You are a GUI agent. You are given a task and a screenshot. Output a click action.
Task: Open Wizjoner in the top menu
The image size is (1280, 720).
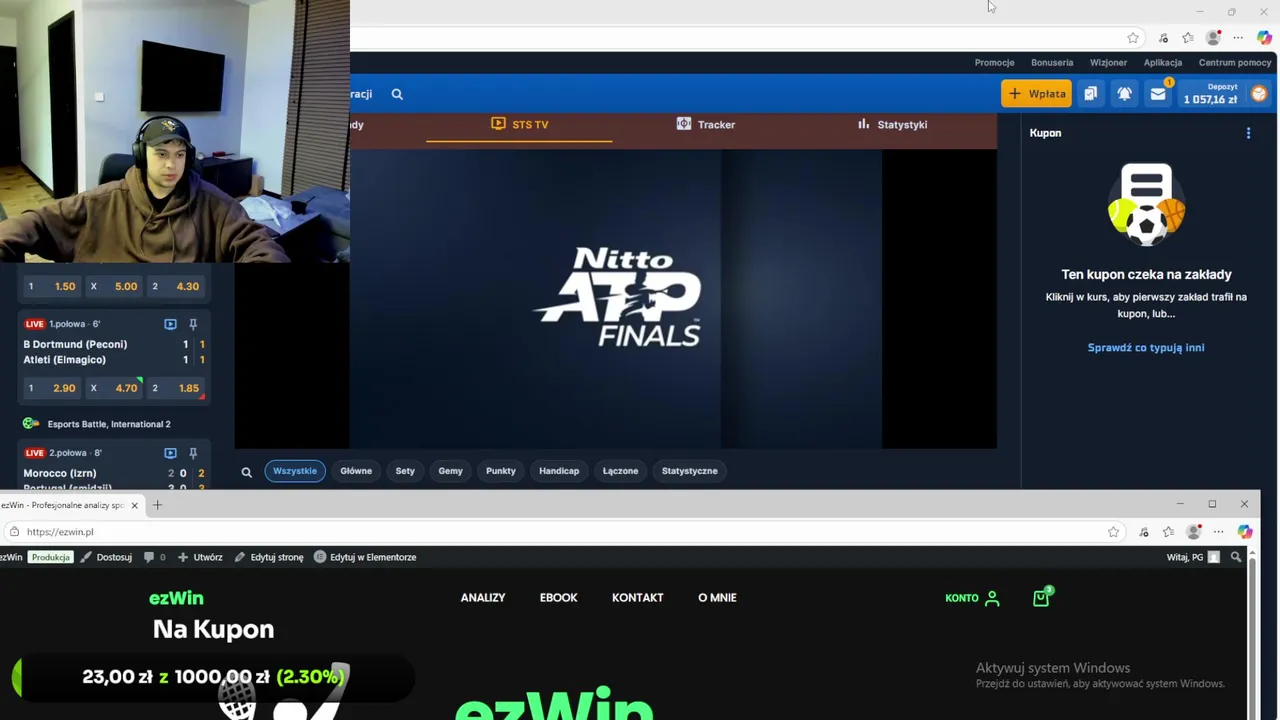(x=1108, y=63)
